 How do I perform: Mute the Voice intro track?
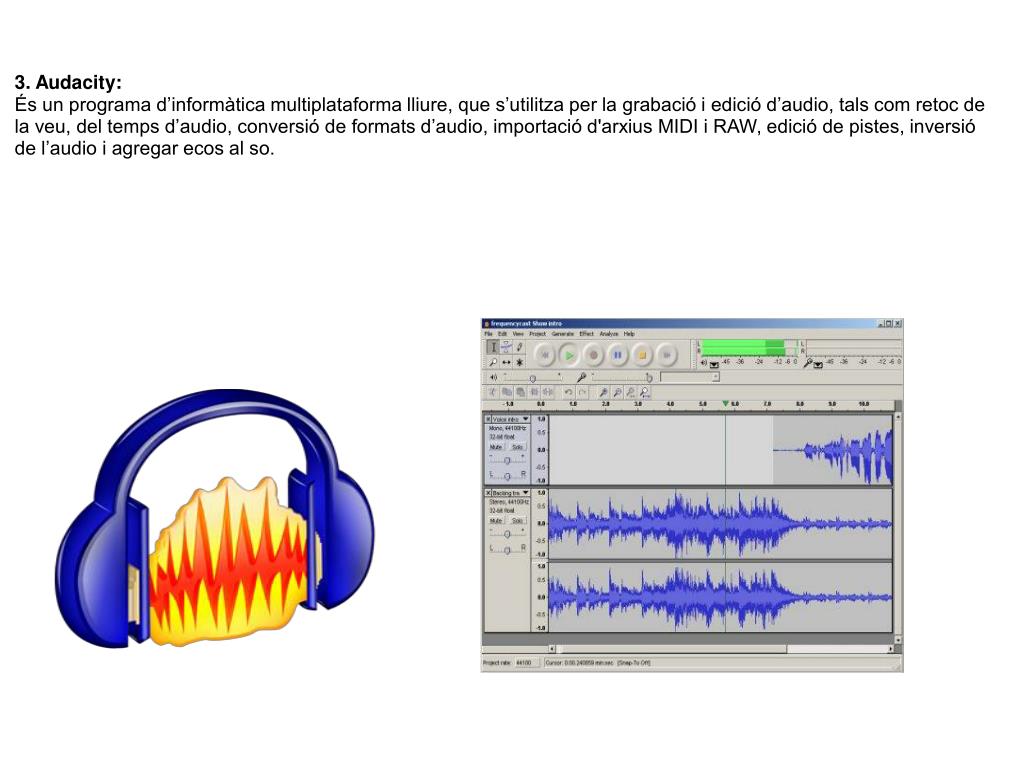[x=496, y=447]
